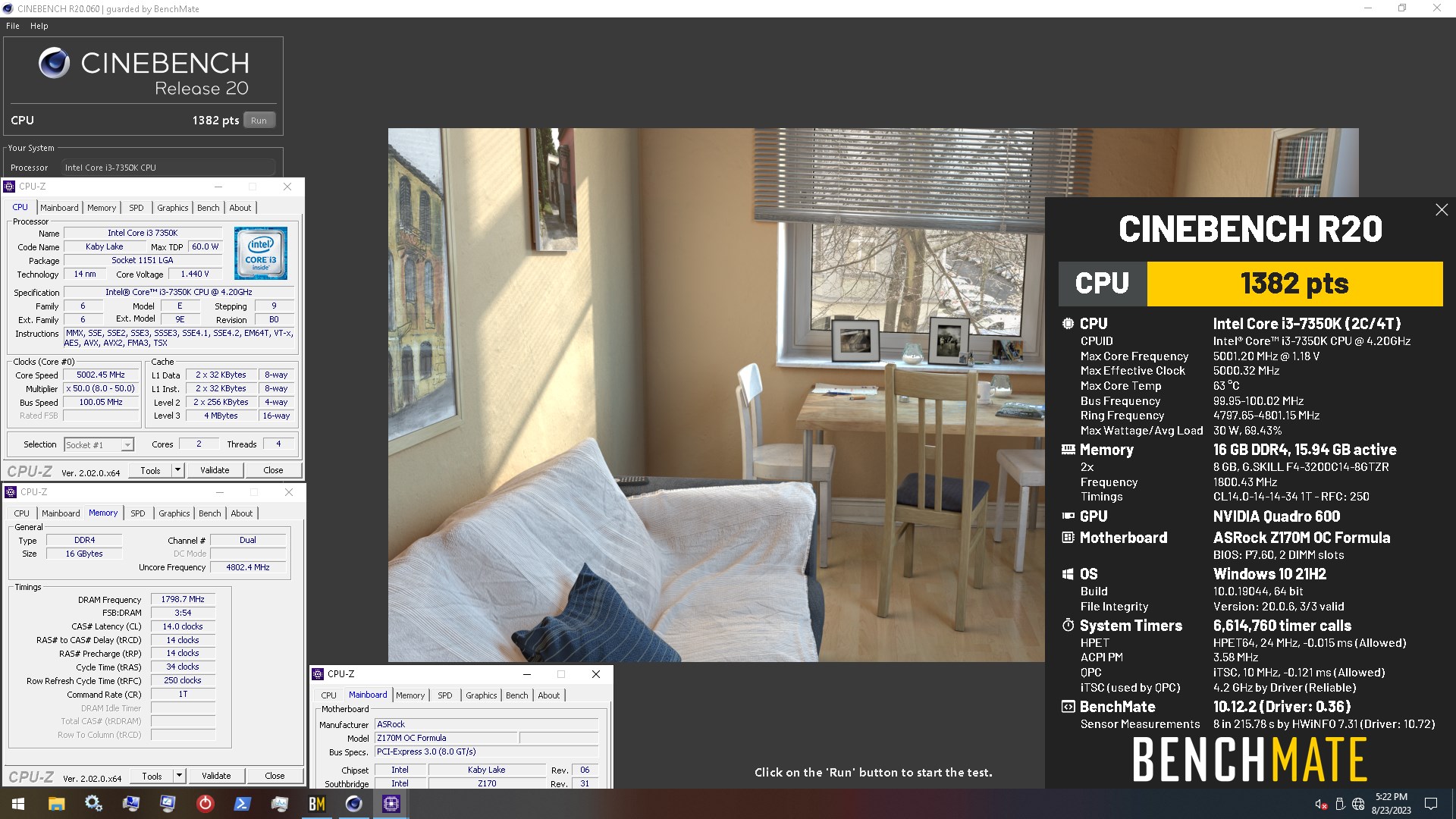1456x819 pixels.
Task: Open the first computer monitor icon in taskbar
Action: point(130,804)
